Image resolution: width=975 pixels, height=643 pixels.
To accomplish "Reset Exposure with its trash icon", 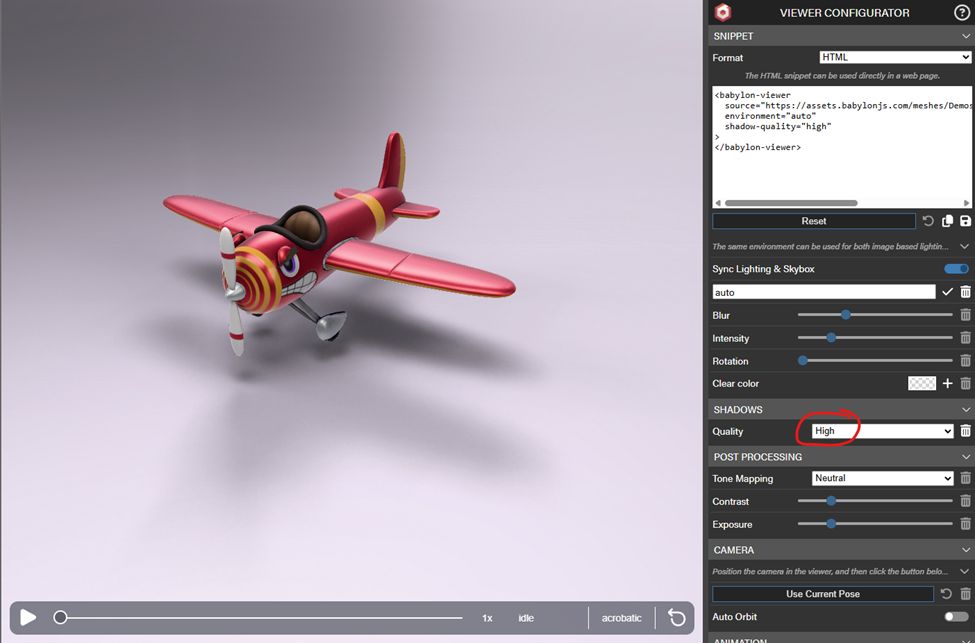I will [965, 524].
